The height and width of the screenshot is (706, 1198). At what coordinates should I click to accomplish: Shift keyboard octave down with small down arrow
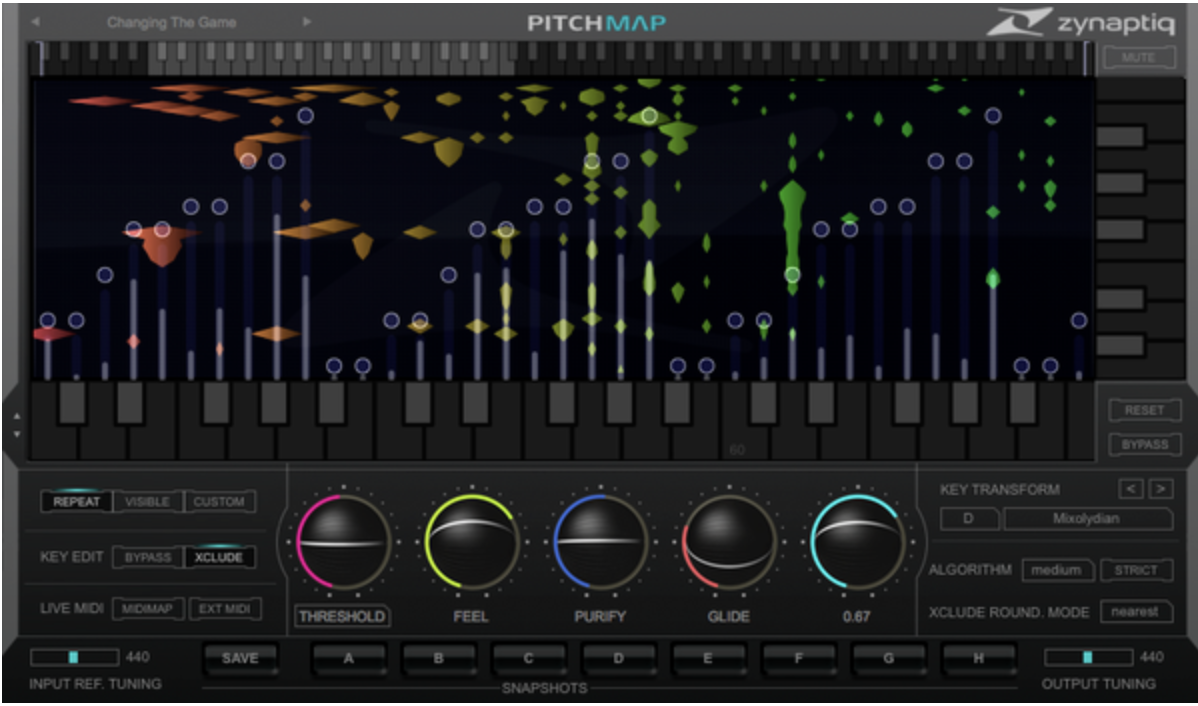tap(17, 434)
